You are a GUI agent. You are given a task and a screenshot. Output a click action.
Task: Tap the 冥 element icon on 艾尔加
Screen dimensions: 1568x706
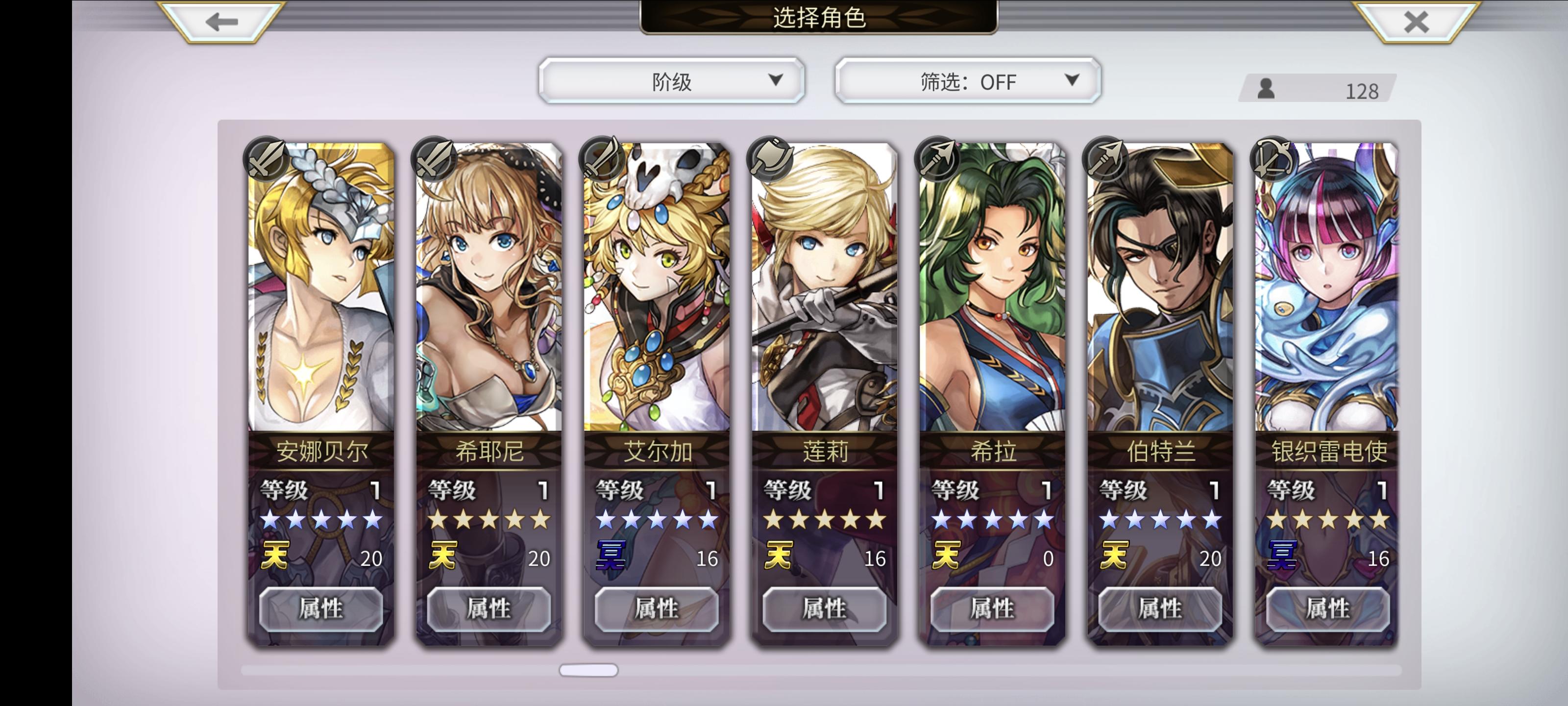click(611, 555)
